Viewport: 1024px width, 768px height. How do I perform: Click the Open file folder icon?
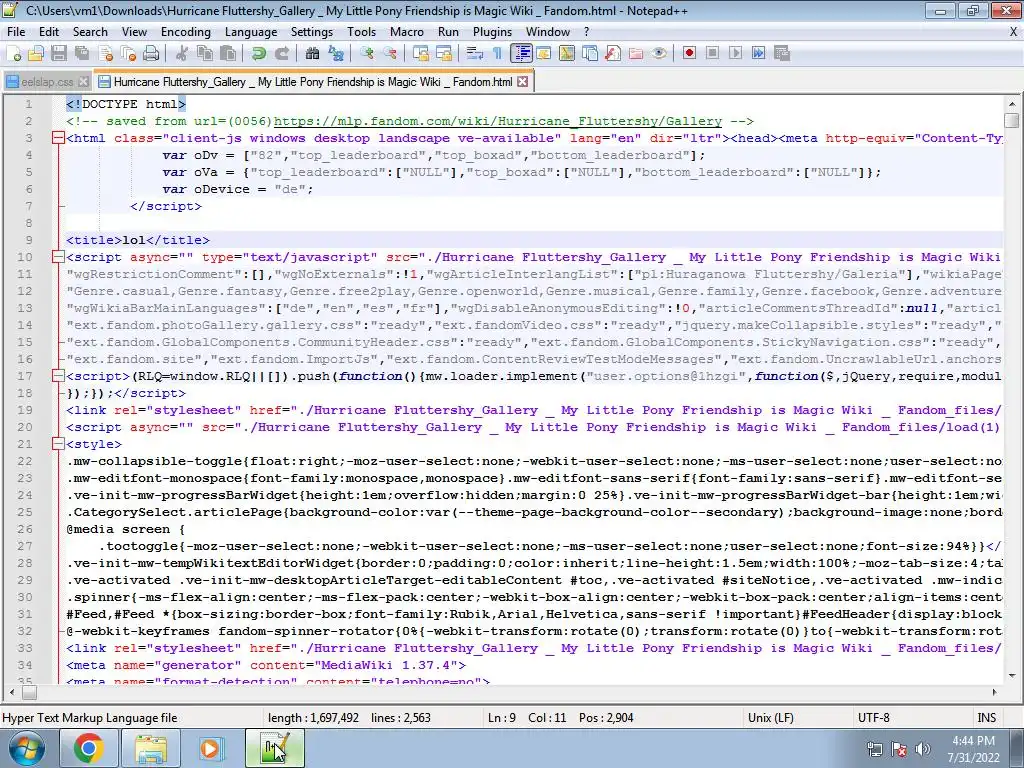pos(36,54)
